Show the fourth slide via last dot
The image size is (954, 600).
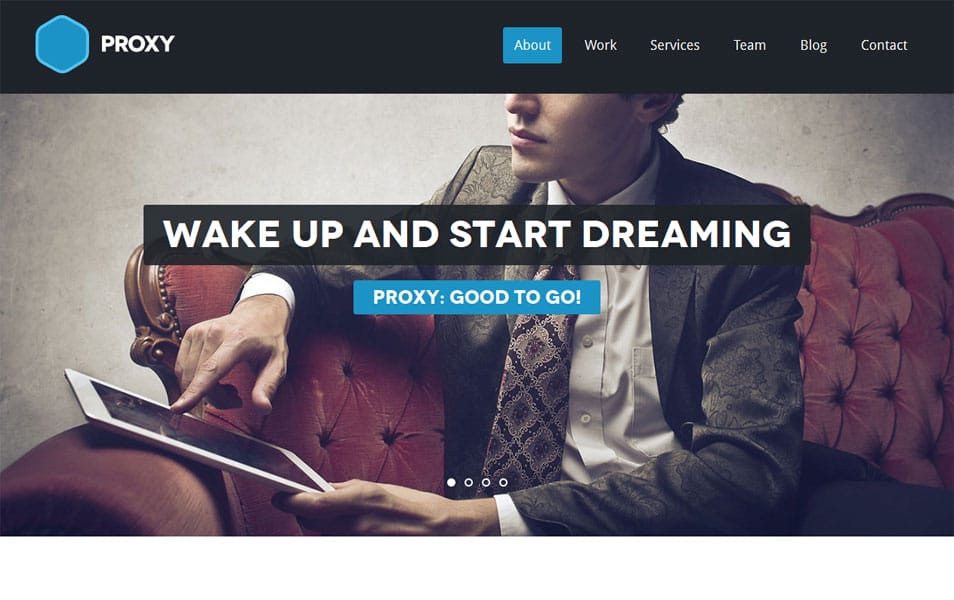tap(504, 482)
